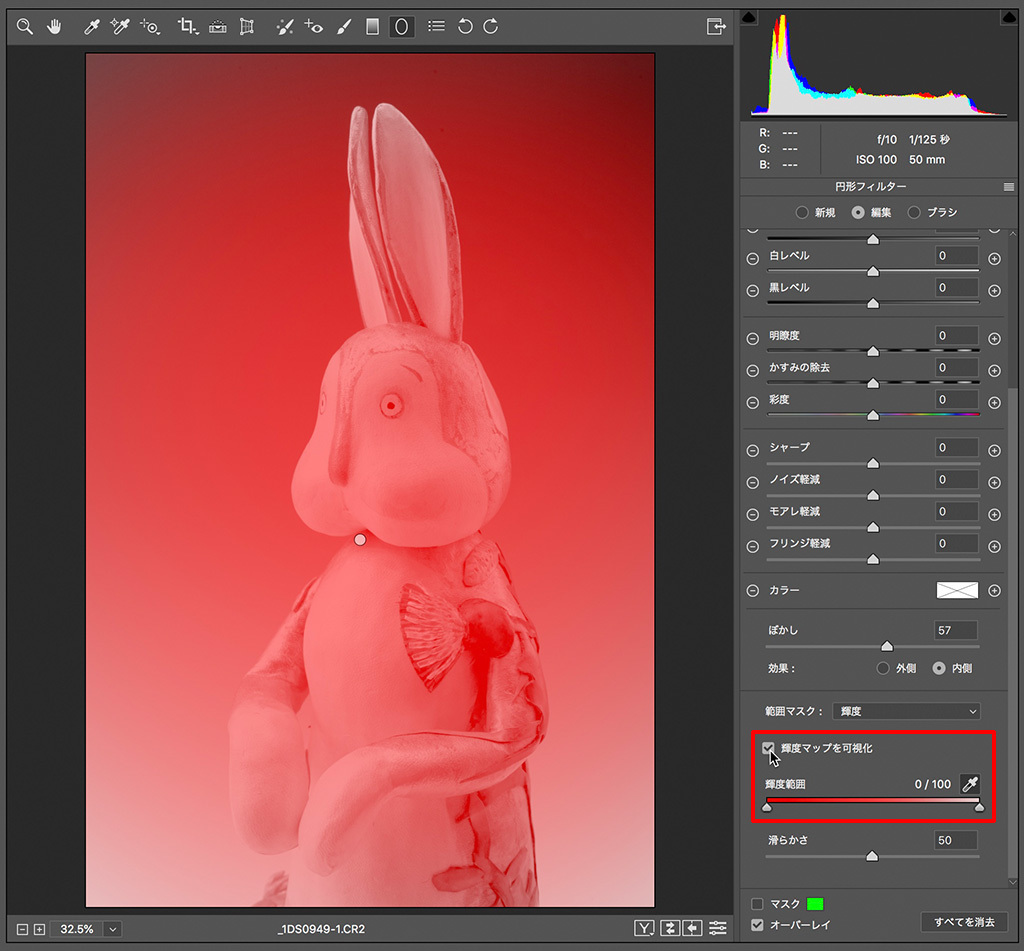Swap before and after settings

coord(669,928)
